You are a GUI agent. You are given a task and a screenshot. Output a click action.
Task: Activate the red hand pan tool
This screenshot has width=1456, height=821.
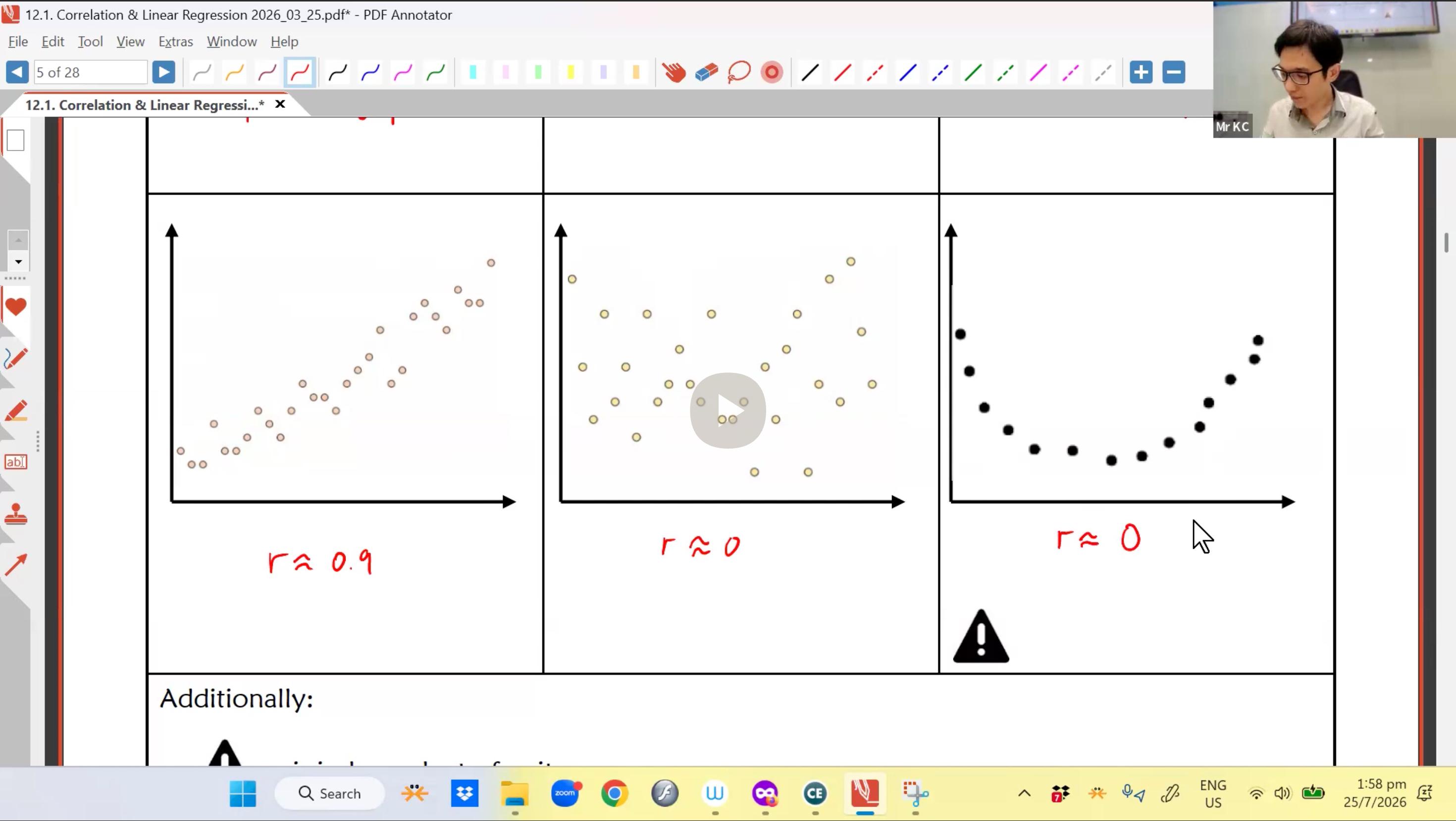(674, 72)
